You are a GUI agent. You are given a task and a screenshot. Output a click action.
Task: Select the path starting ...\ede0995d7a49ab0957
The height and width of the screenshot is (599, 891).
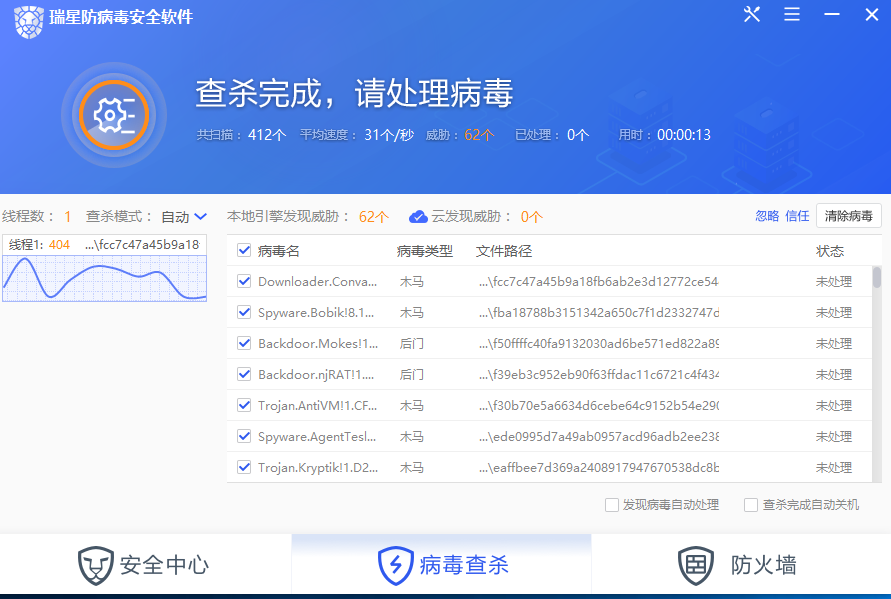598,436
